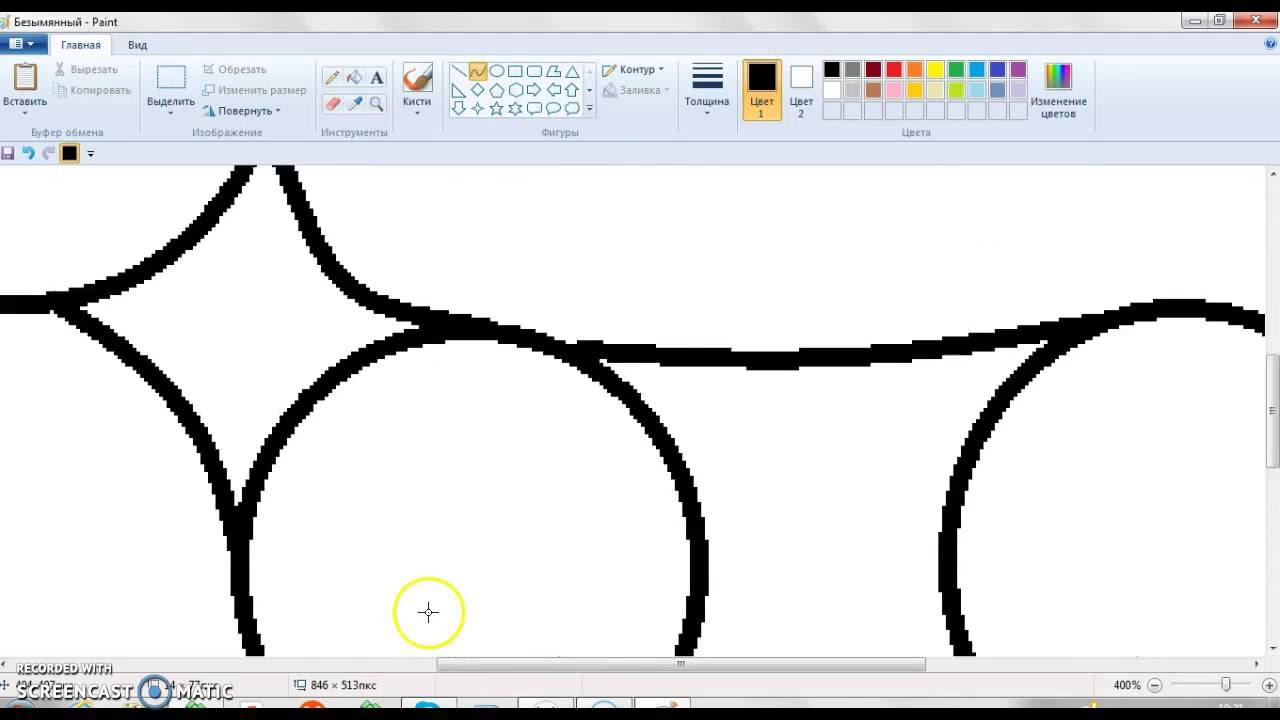1280x720 pixels.
Task: Choose the Five-point star shape
Action: (496, 108)
